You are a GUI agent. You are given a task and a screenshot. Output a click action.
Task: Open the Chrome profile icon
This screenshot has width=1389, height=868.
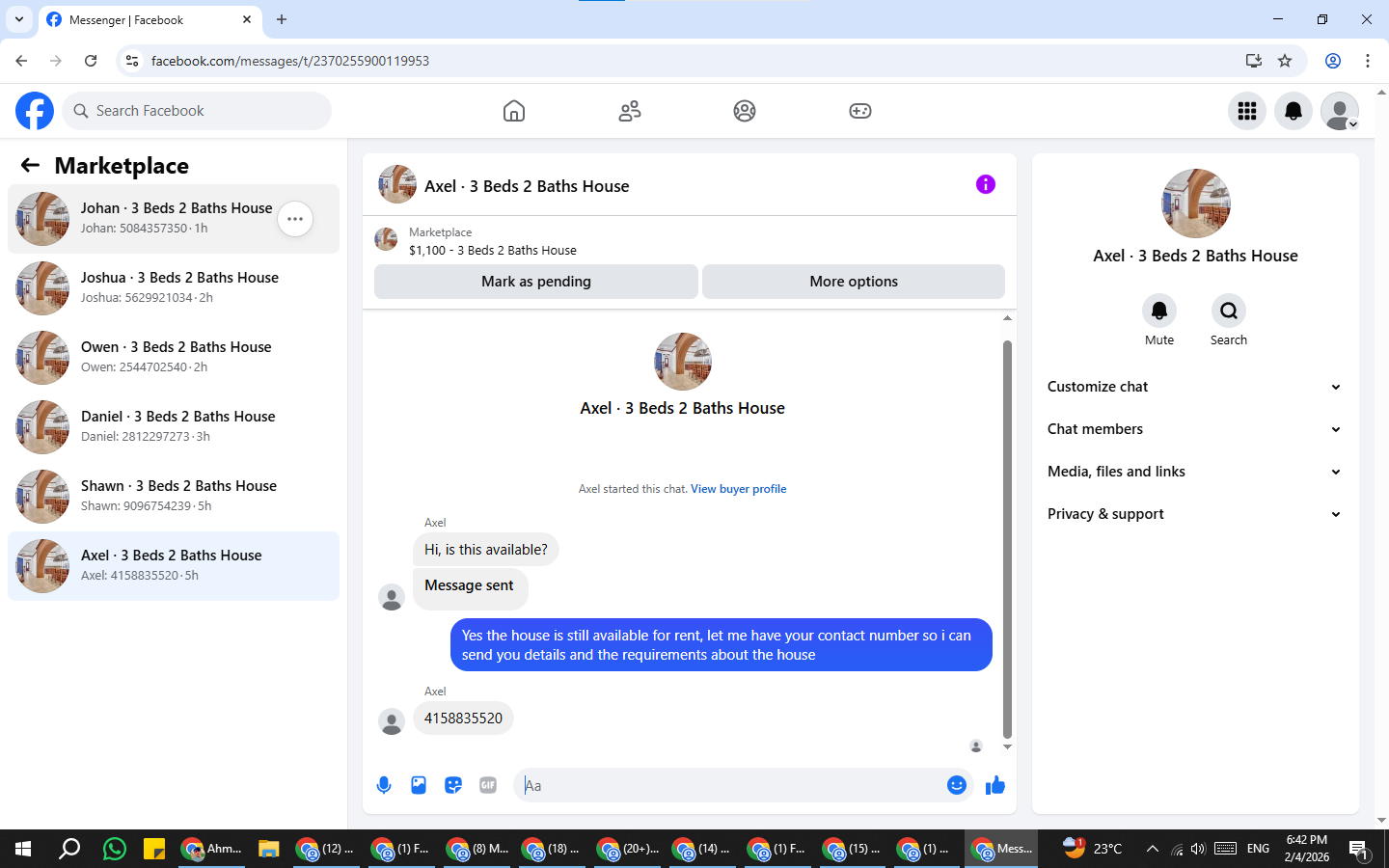(x=1333, y=61)
